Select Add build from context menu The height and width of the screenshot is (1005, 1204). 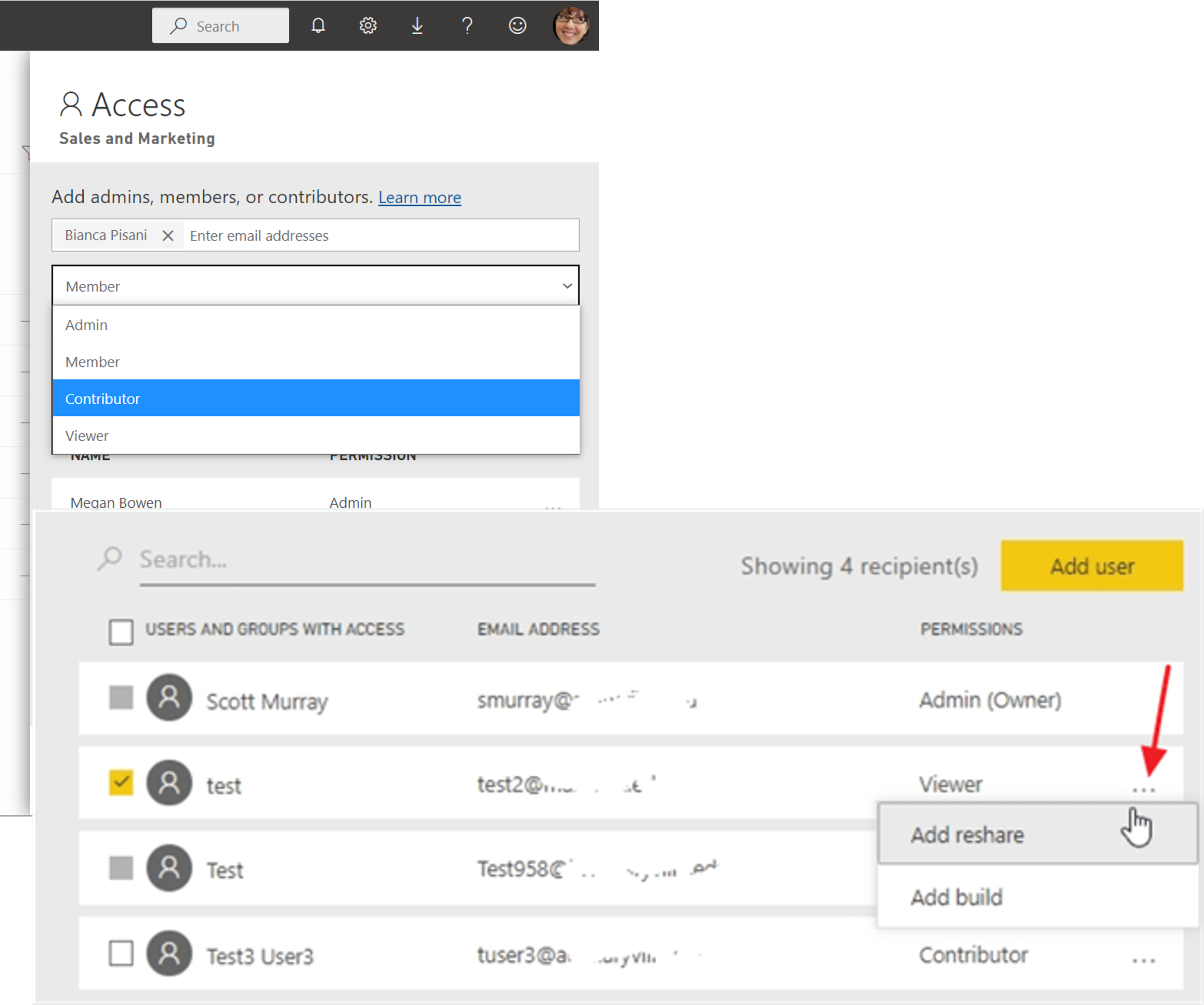click(1037, 897)
